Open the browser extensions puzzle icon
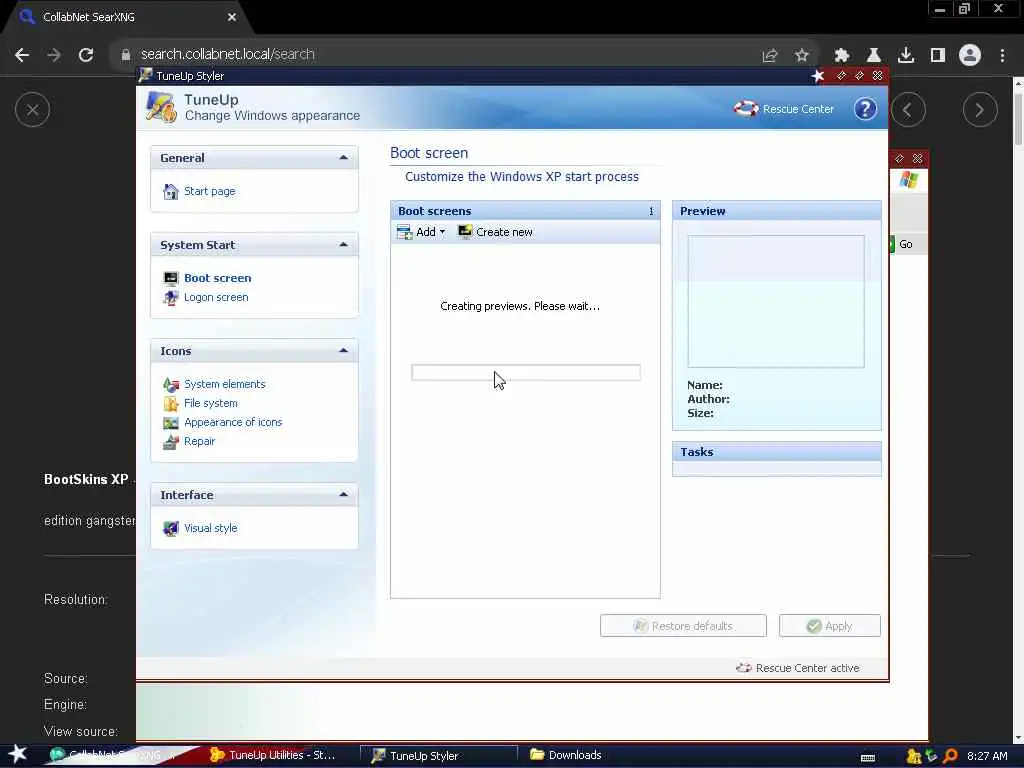1024x768 pixels. click(842, 56)
